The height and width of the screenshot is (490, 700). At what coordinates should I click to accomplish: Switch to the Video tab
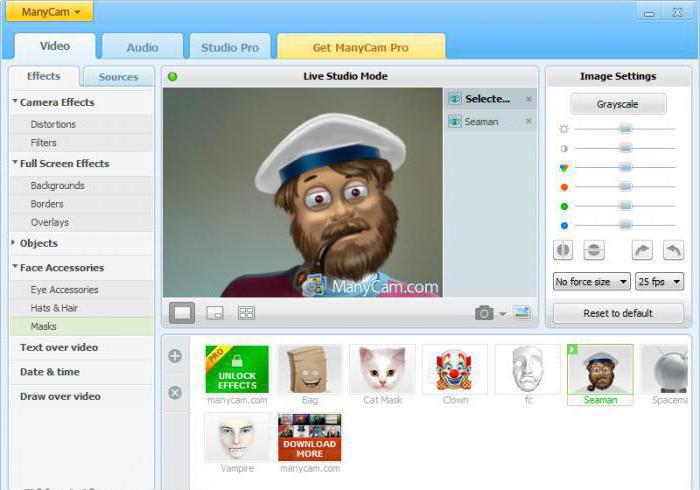click(x=54, y=46)
